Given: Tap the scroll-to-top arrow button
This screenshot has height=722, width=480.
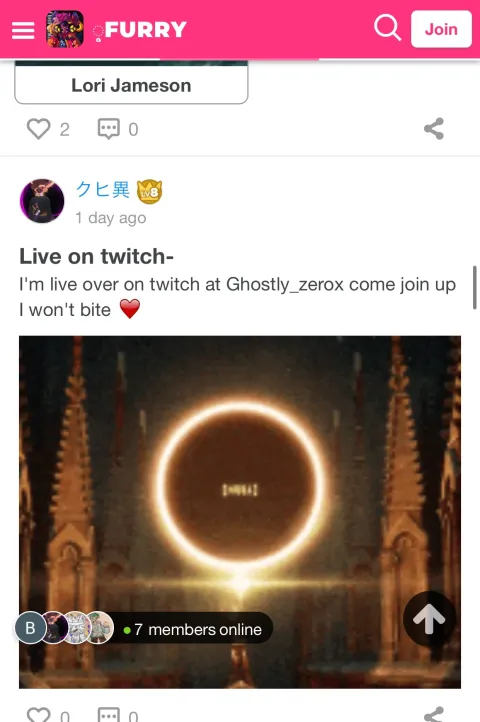Looking at the screenshot, I should [x=429, y=618].
